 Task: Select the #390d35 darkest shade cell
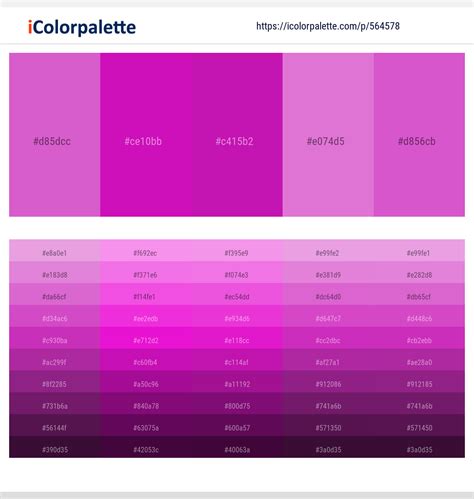click(x=55, y=447)
